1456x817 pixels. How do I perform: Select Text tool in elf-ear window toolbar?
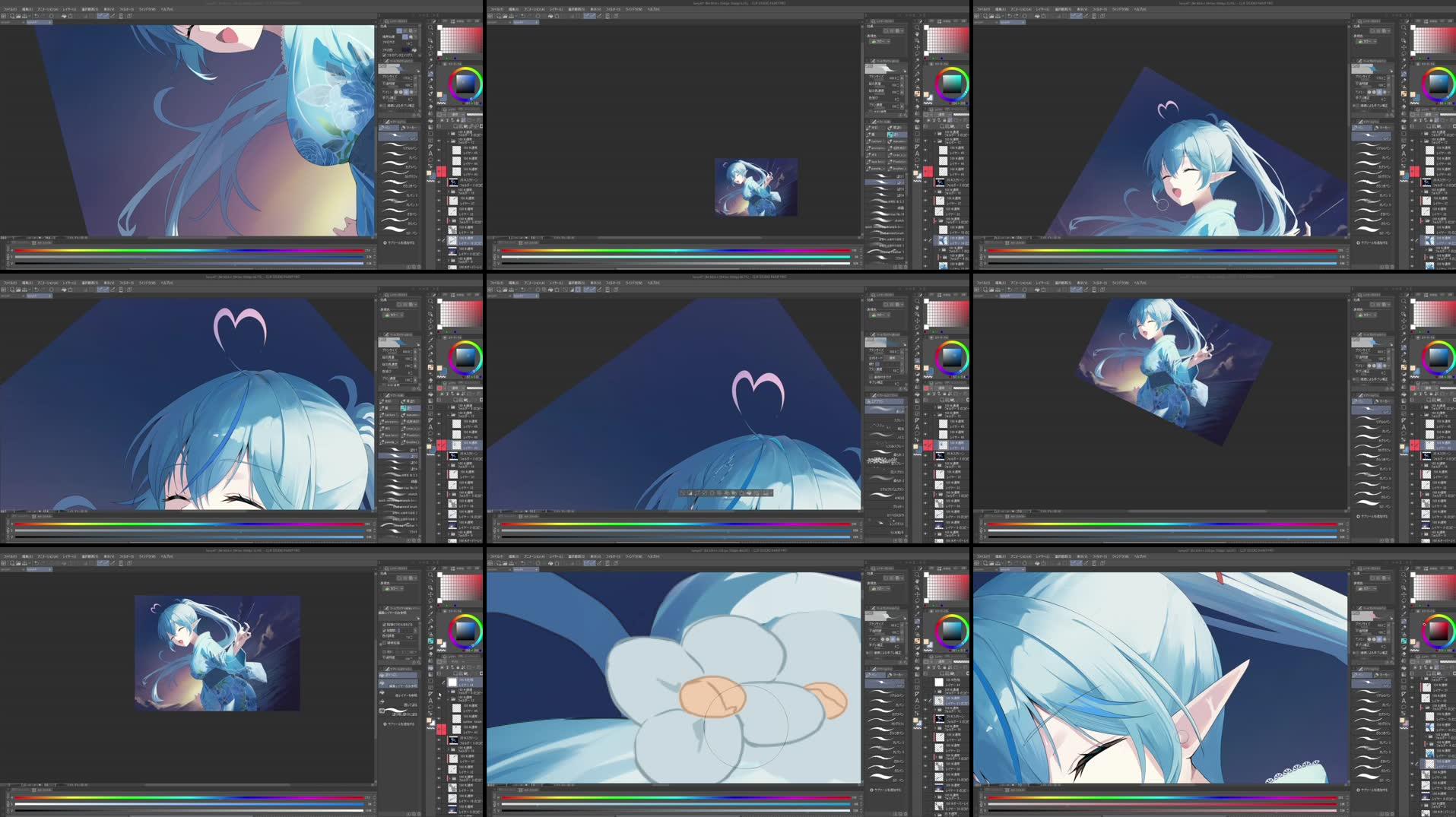(x=1404, y=699)
